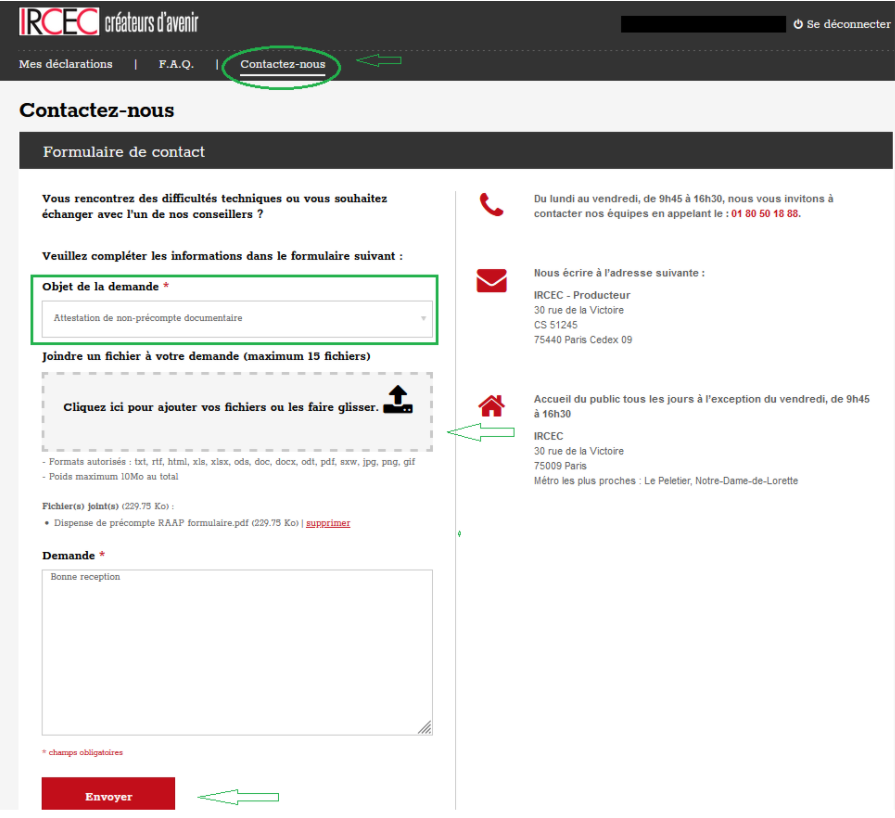Click phone number 01 80 50 18 88
Screen dimensions: 895x818
765,213
